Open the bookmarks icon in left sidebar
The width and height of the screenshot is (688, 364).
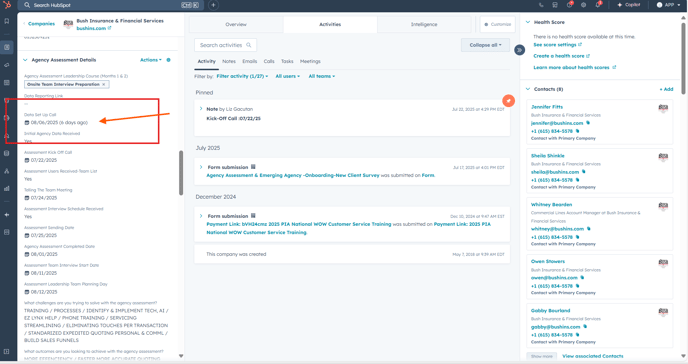point(7,21)
